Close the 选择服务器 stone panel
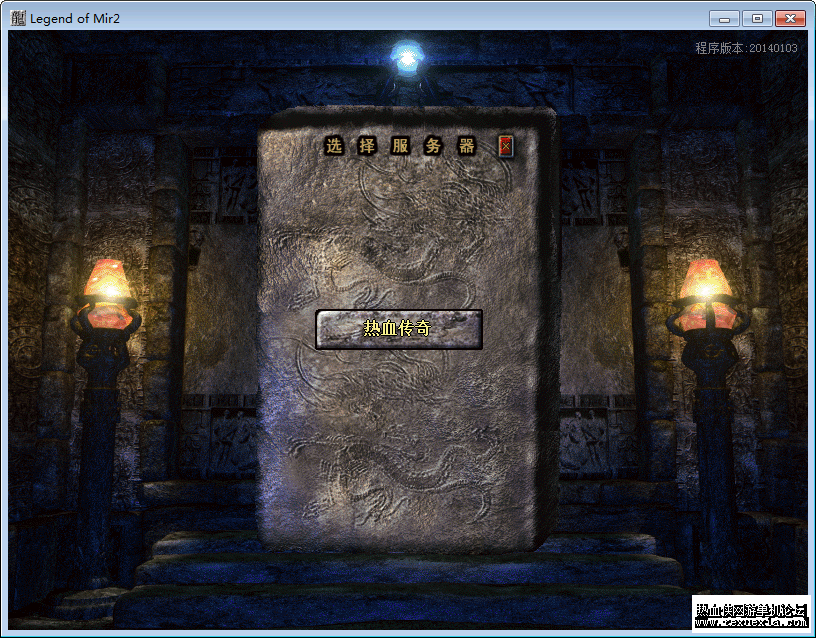Viewport: 816px width, 638px height. (506, 146)
